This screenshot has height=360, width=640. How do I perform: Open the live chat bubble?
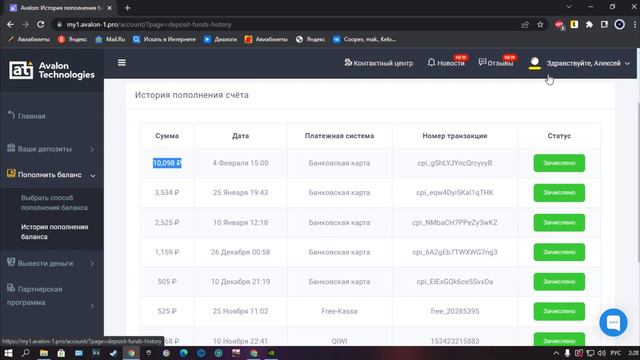(613, 322)
